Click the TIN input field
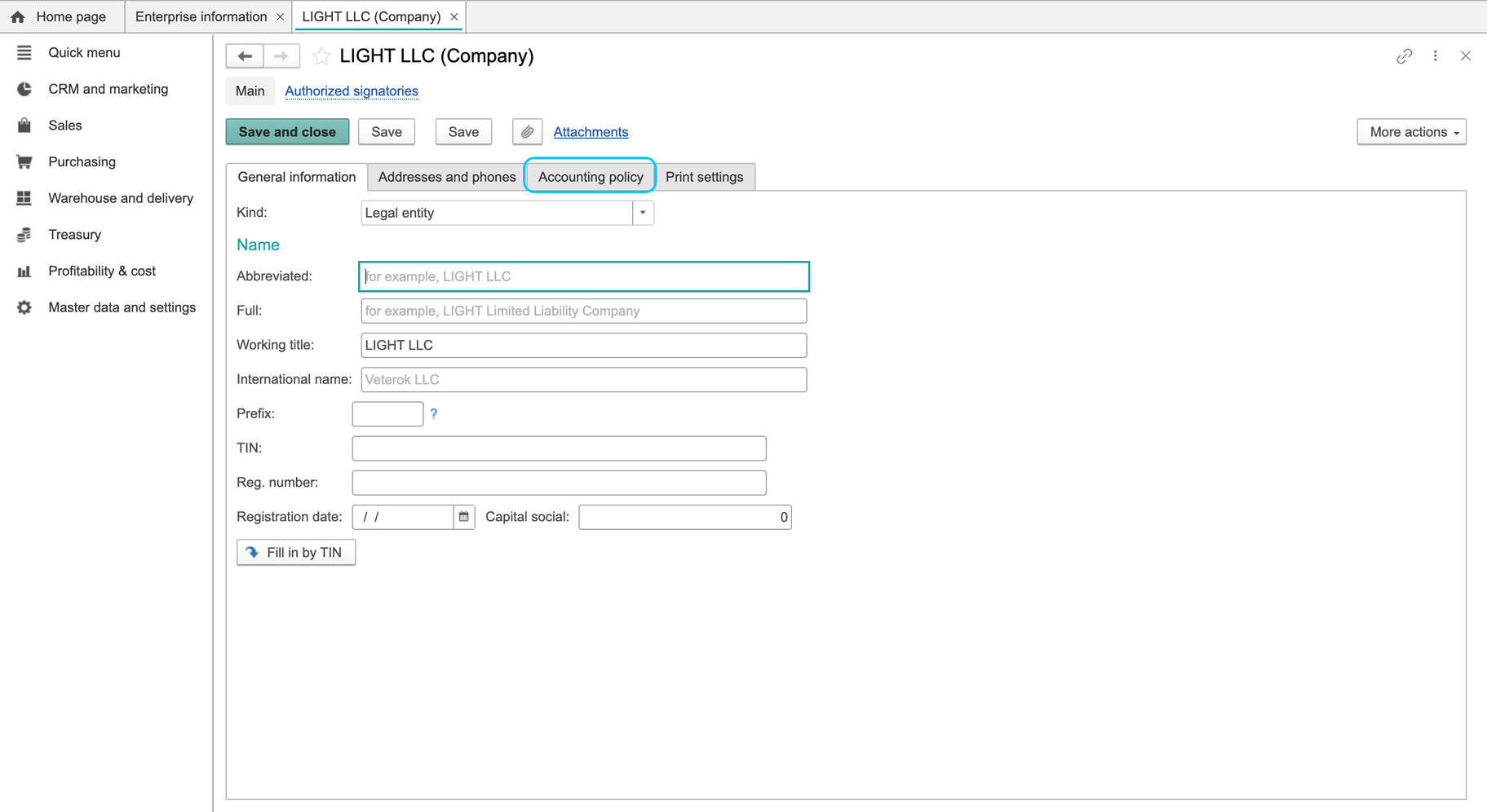 point(559,448)
